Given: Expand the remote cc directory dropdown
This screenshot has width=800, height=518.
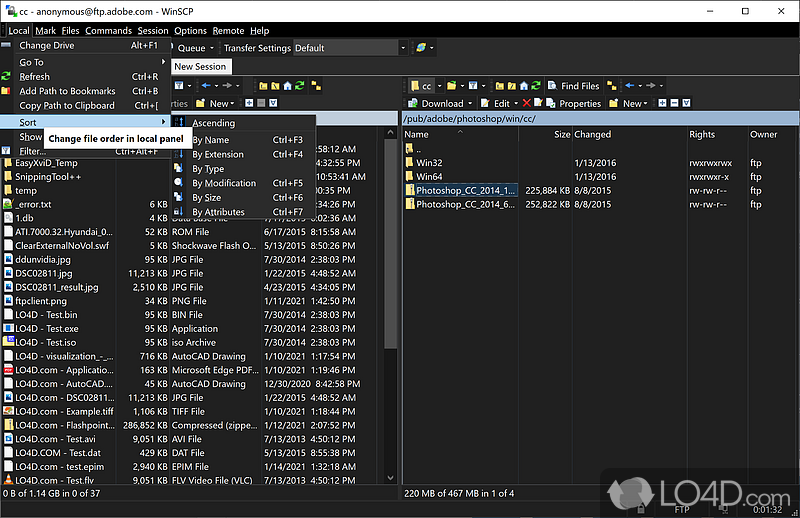Looking at the screenshot, I should 440,86.
